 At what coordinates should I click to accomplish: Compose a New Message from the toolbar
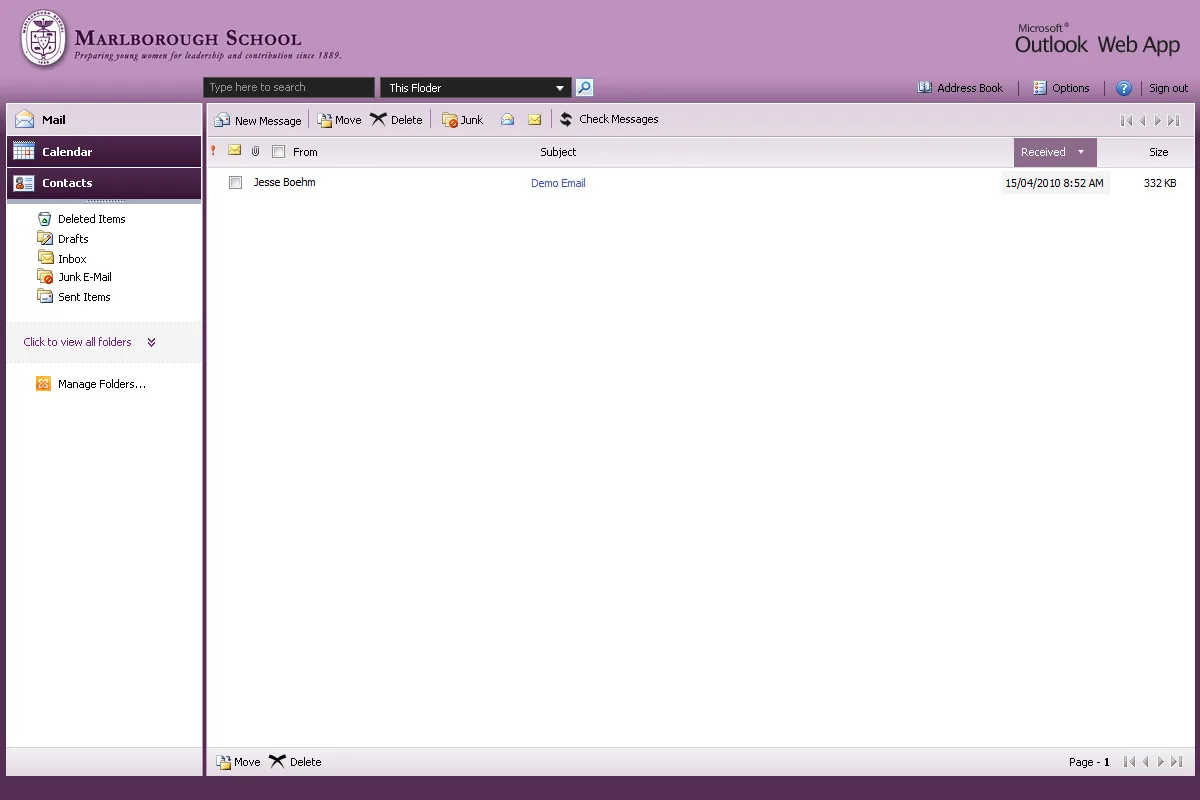pos(258,120)
